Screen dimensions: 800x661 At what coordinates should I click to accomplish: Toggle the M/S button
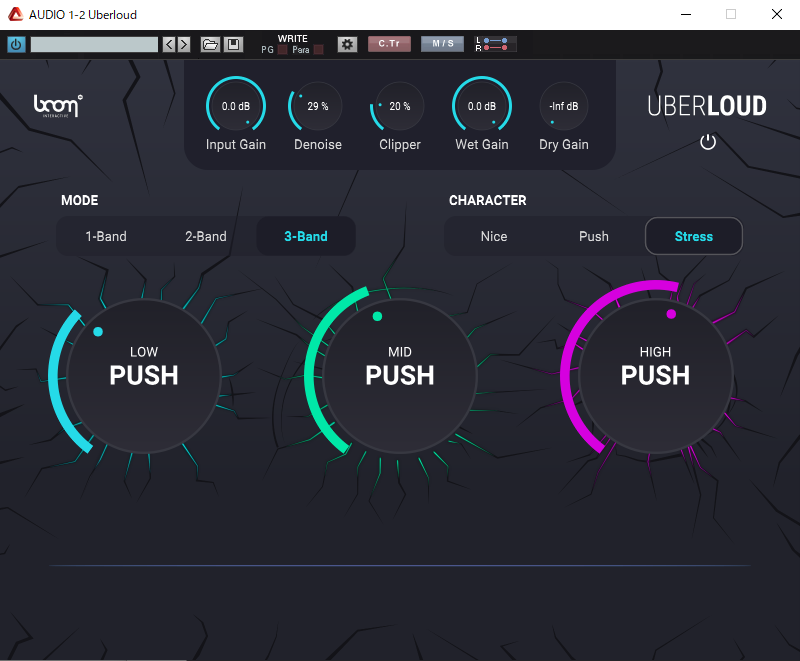pyautogui.click(x=442, y=44)
